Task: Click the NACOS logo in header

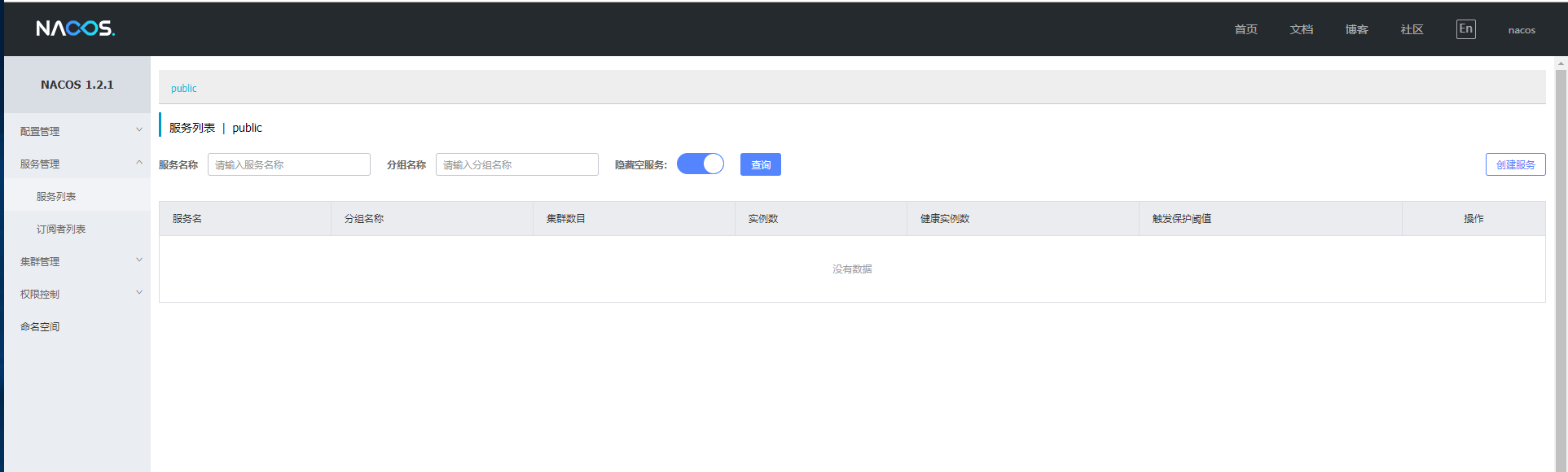Action: tap(76, 28)
